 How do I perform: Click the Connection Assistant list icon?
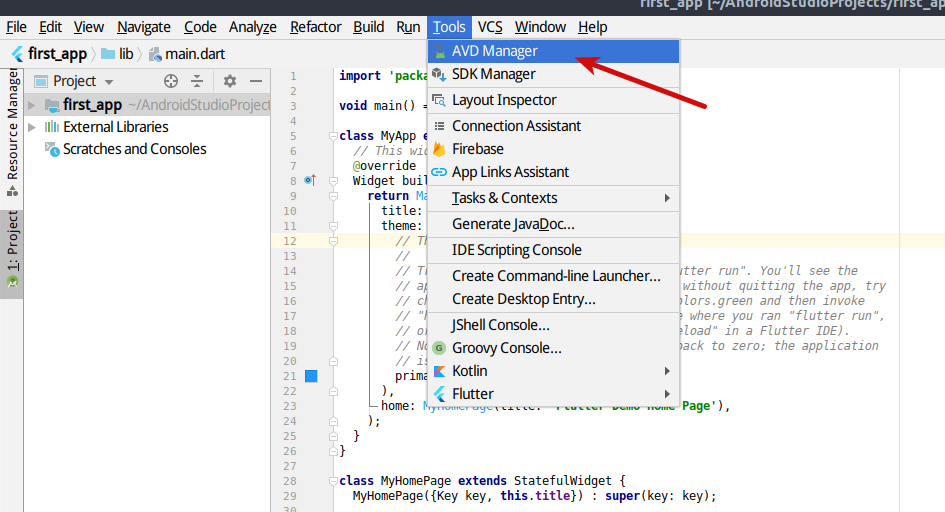click(x=439, y=126)
